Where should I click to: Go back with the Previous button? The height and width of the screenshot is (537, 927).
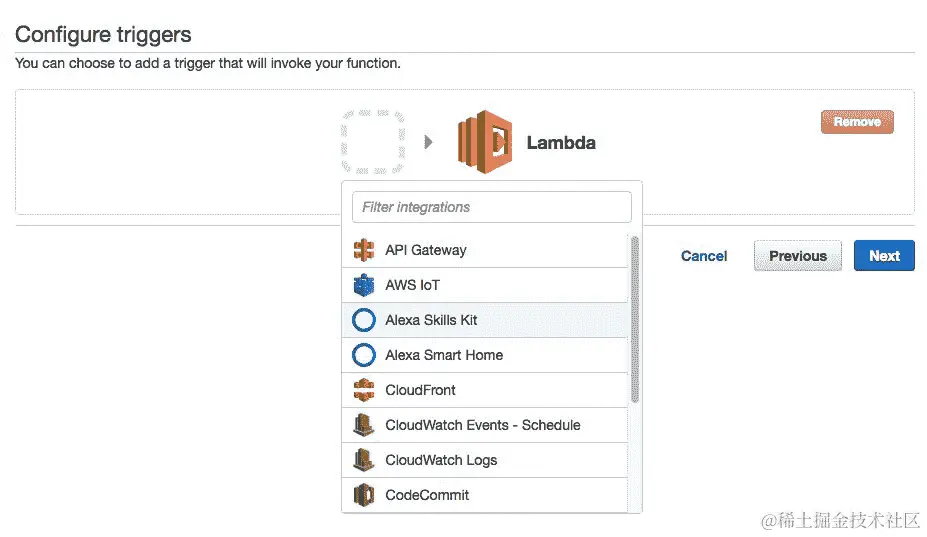coord(797,256)
